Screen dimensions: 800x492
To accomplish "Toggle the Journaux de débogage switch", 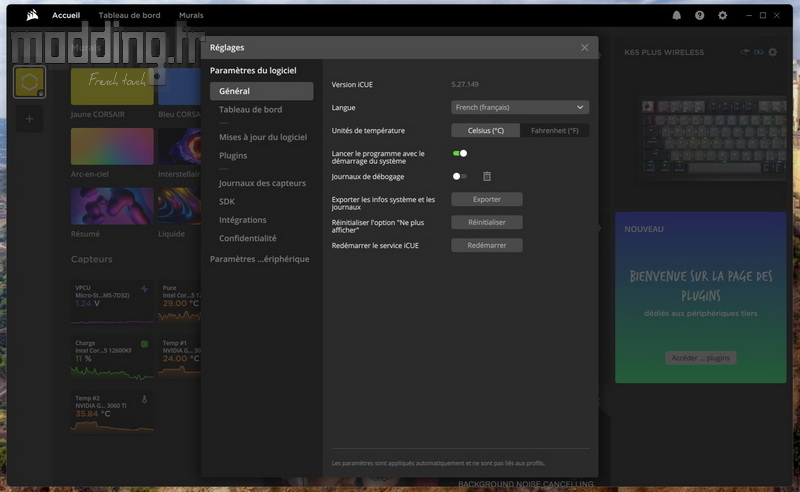I will click(460, 177).
